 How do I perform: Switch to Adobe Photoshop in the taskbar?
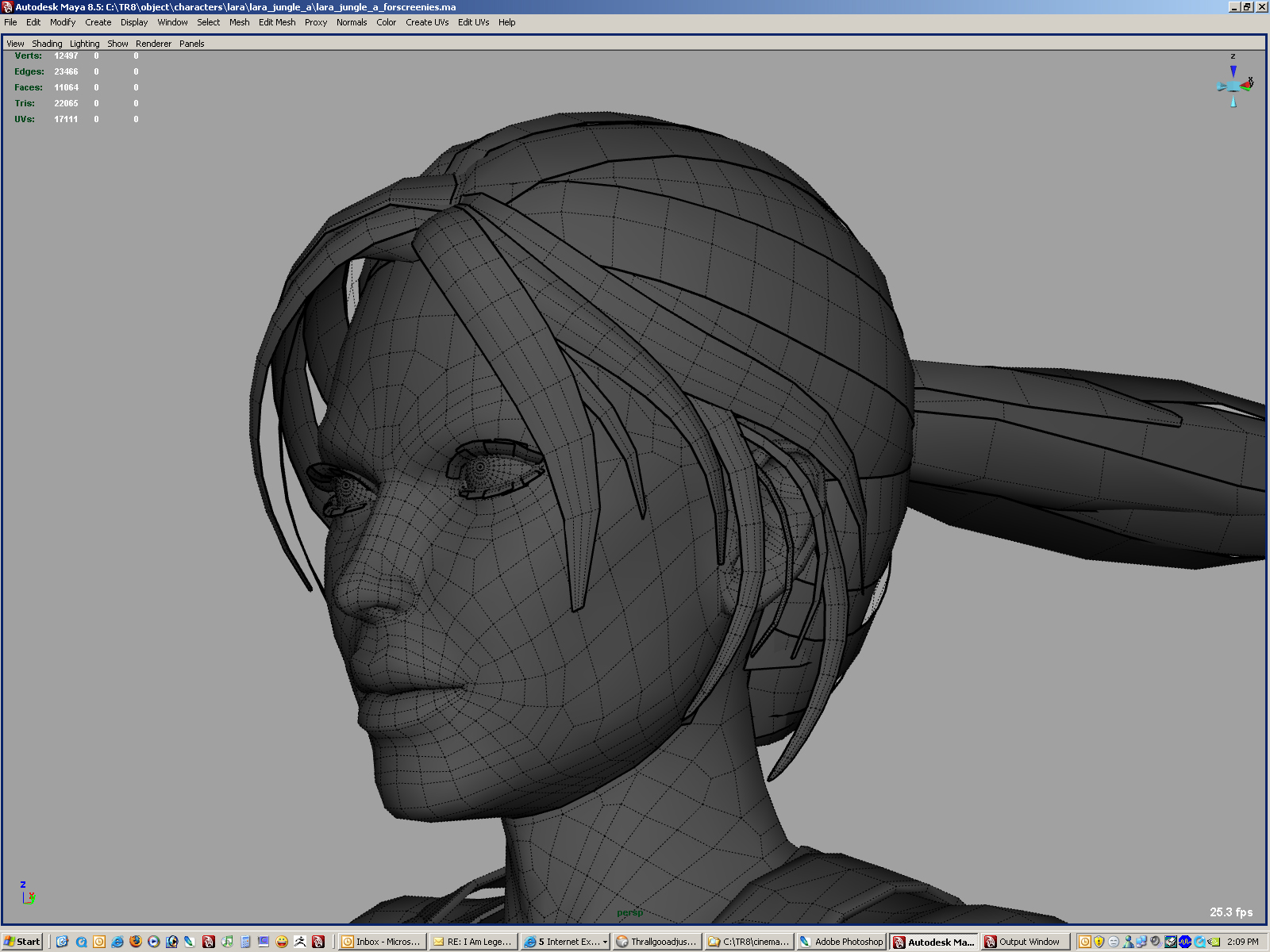tap(841, 942)
